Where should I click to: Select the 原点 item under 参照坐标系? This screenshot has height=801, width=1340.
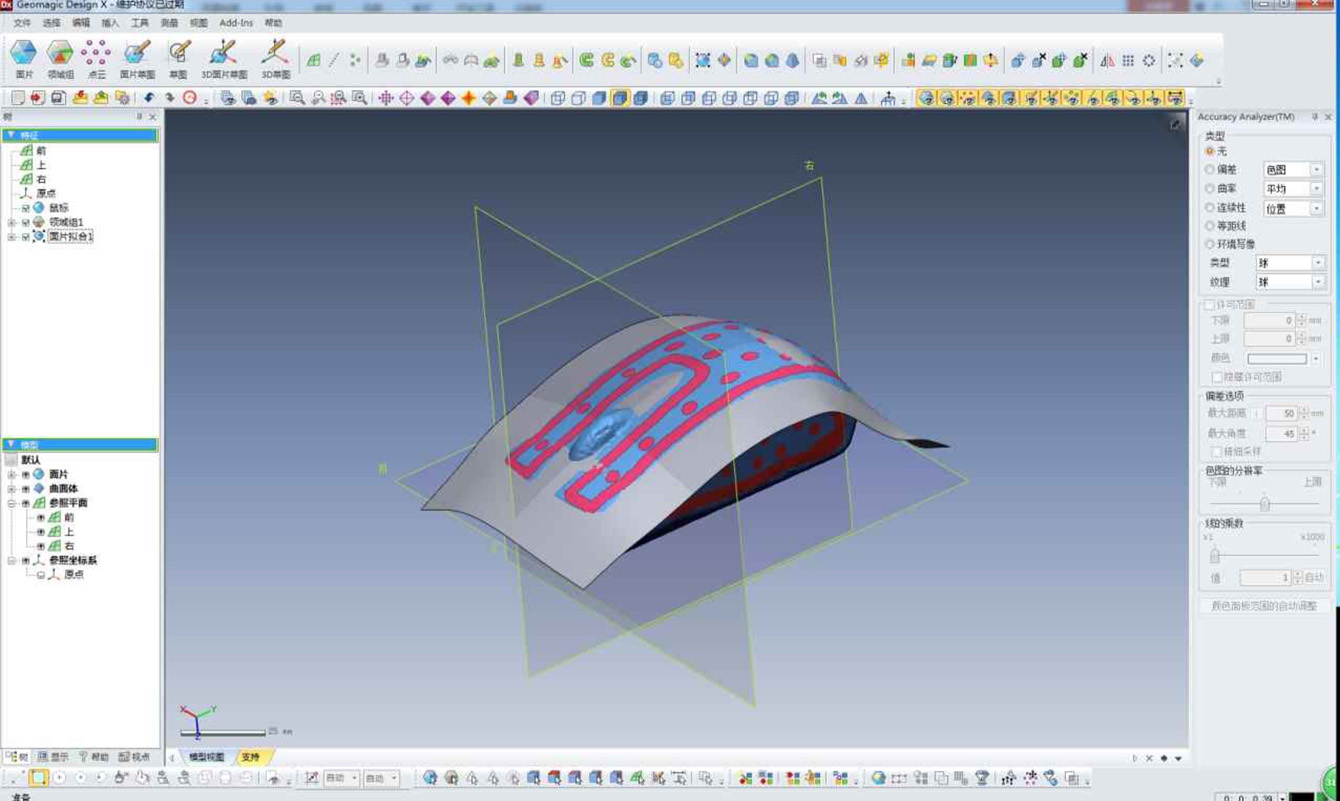tap(73, 575)
